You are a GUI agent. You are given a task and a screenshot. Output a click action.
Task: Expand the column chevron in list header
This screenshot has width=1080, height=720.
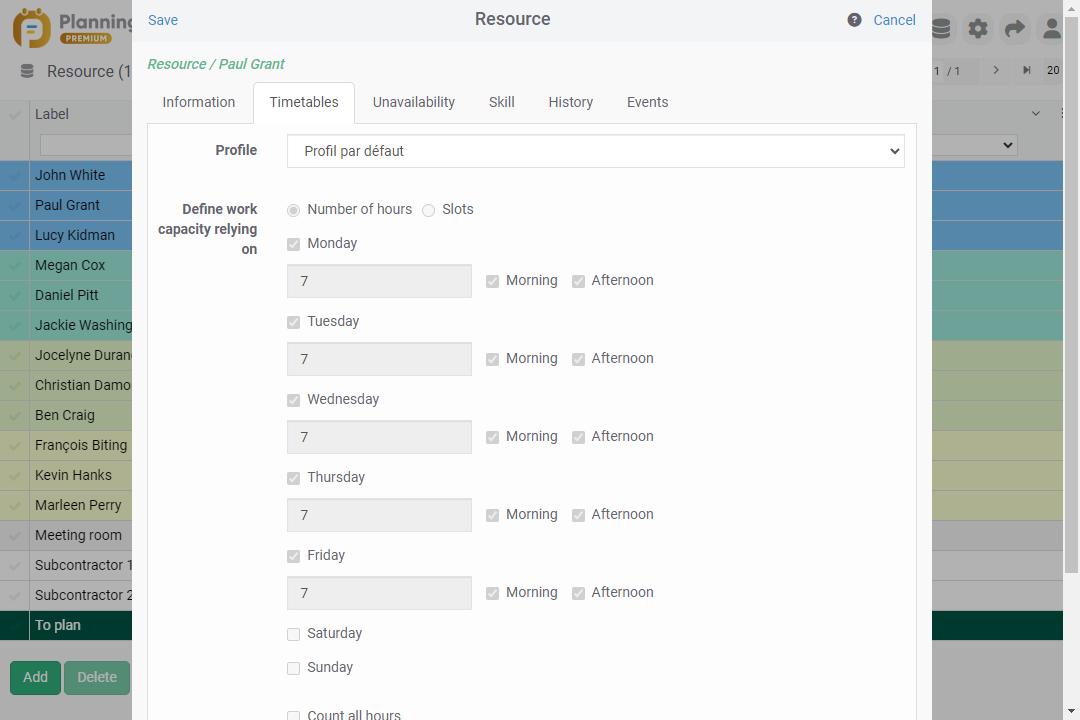click(x=1035, y=113)
